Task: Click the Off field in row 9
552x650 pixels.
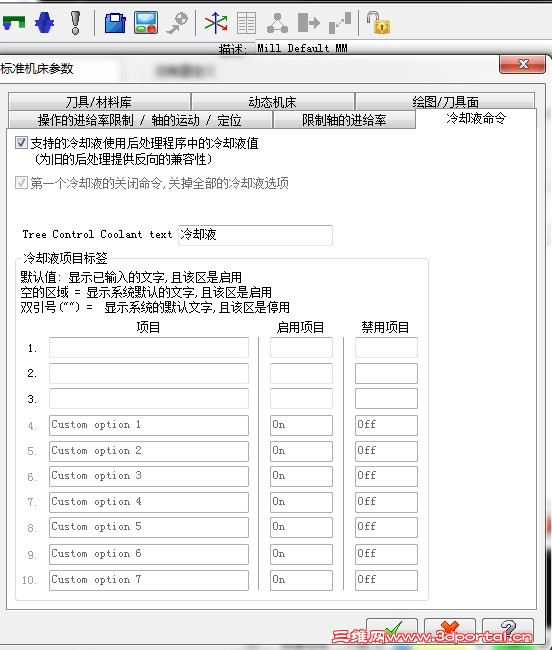Action: (386, 554)
